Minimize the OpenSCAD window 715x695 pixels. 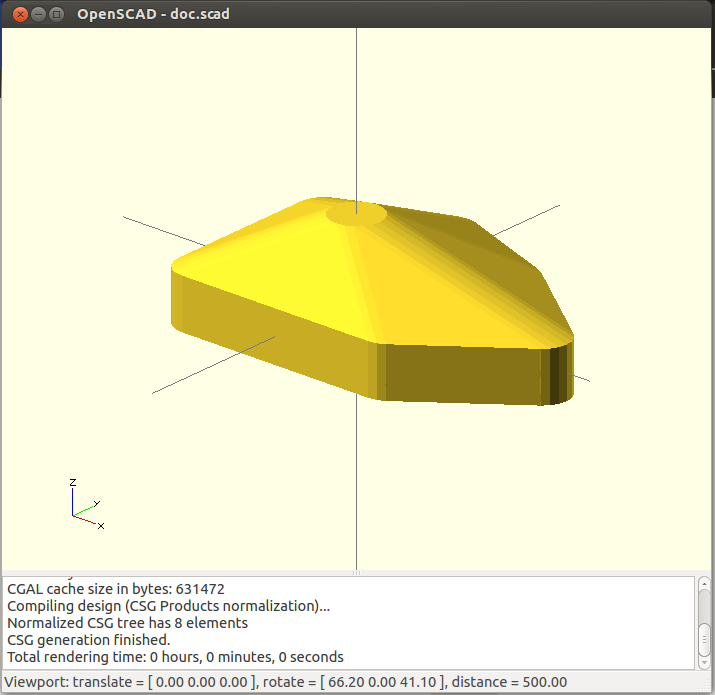click(38, 14)
